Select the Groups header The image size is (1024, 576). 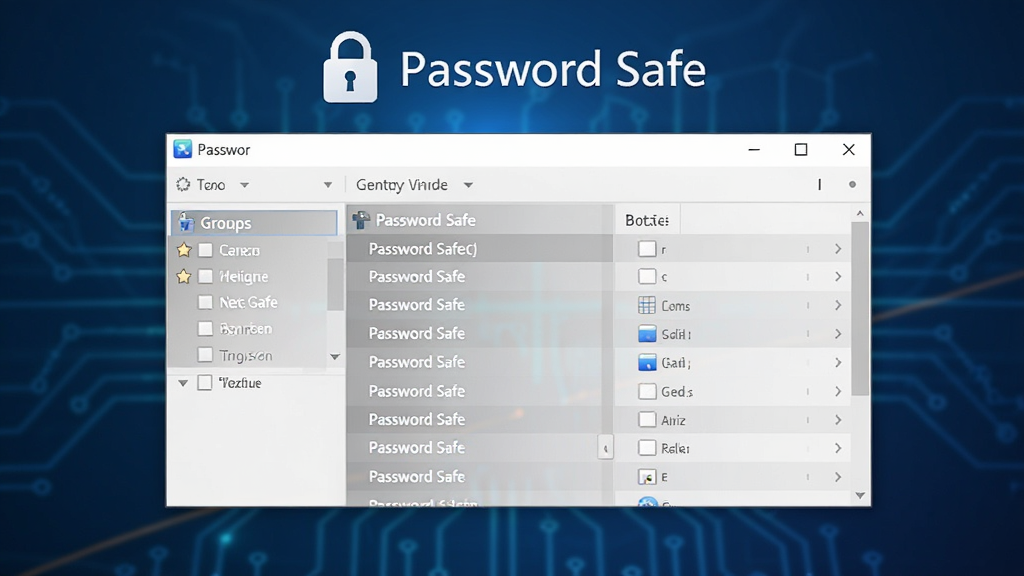tap(254, 223)
